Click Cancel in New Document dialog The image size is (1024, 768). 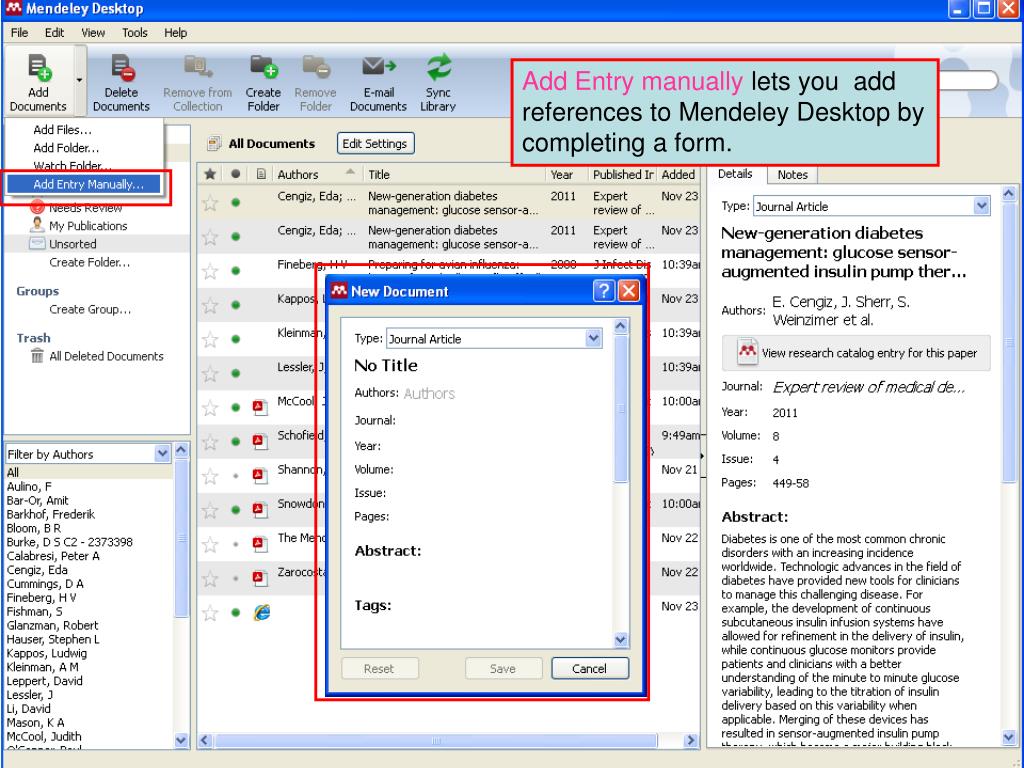(x=590, y=669)
